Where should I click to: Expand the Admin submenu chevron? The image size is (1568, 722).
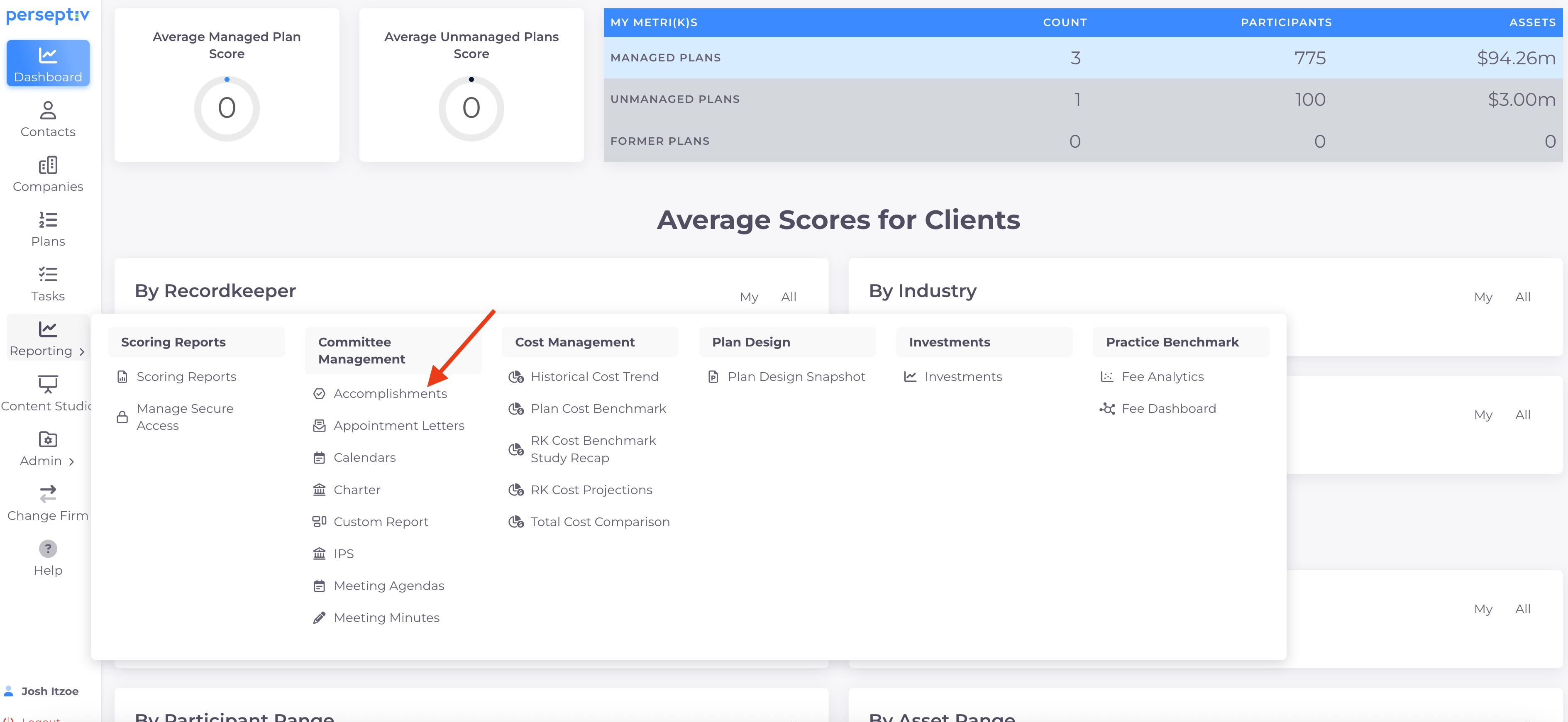[x=71, y=461]
